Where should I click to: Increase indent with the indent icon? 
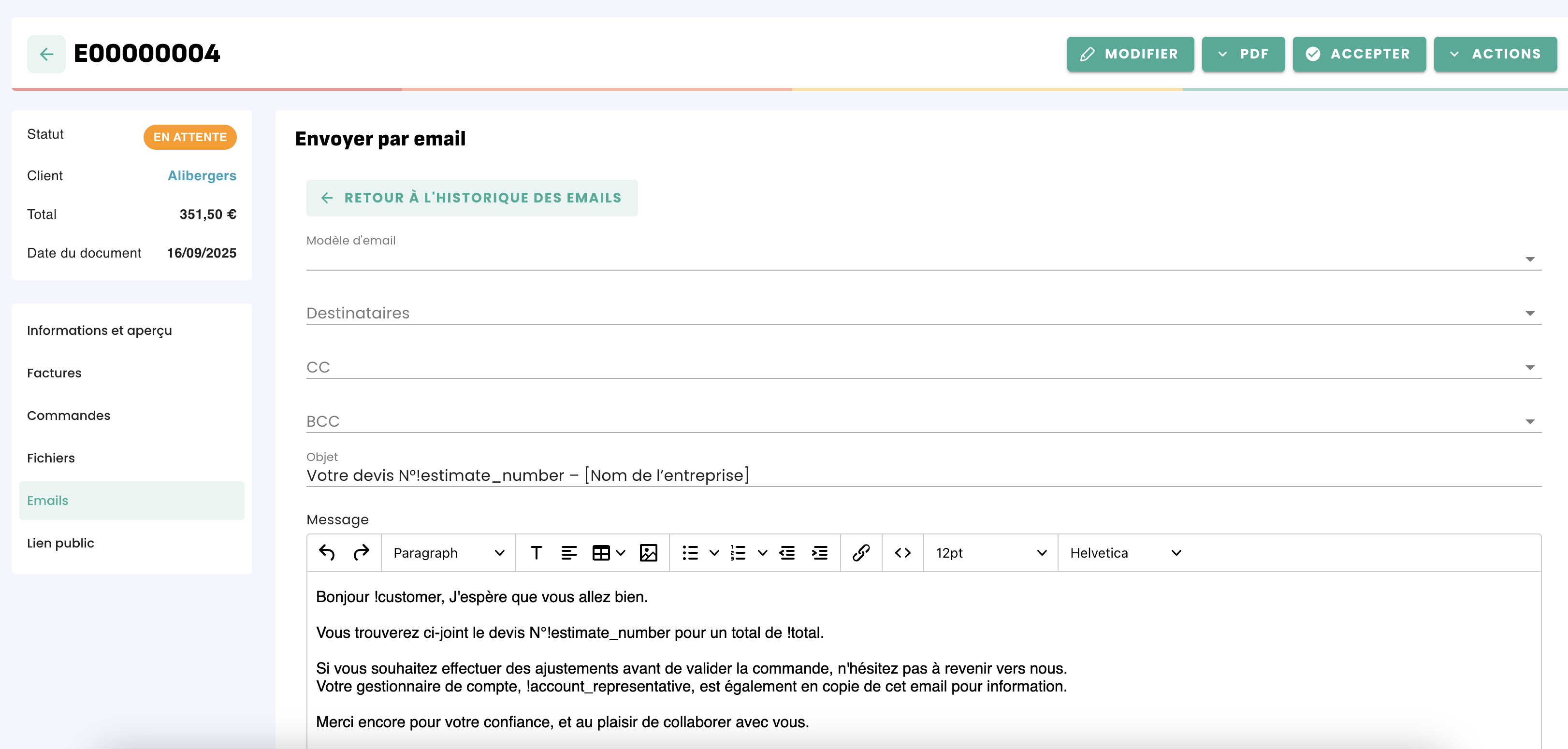pos(819,552)
